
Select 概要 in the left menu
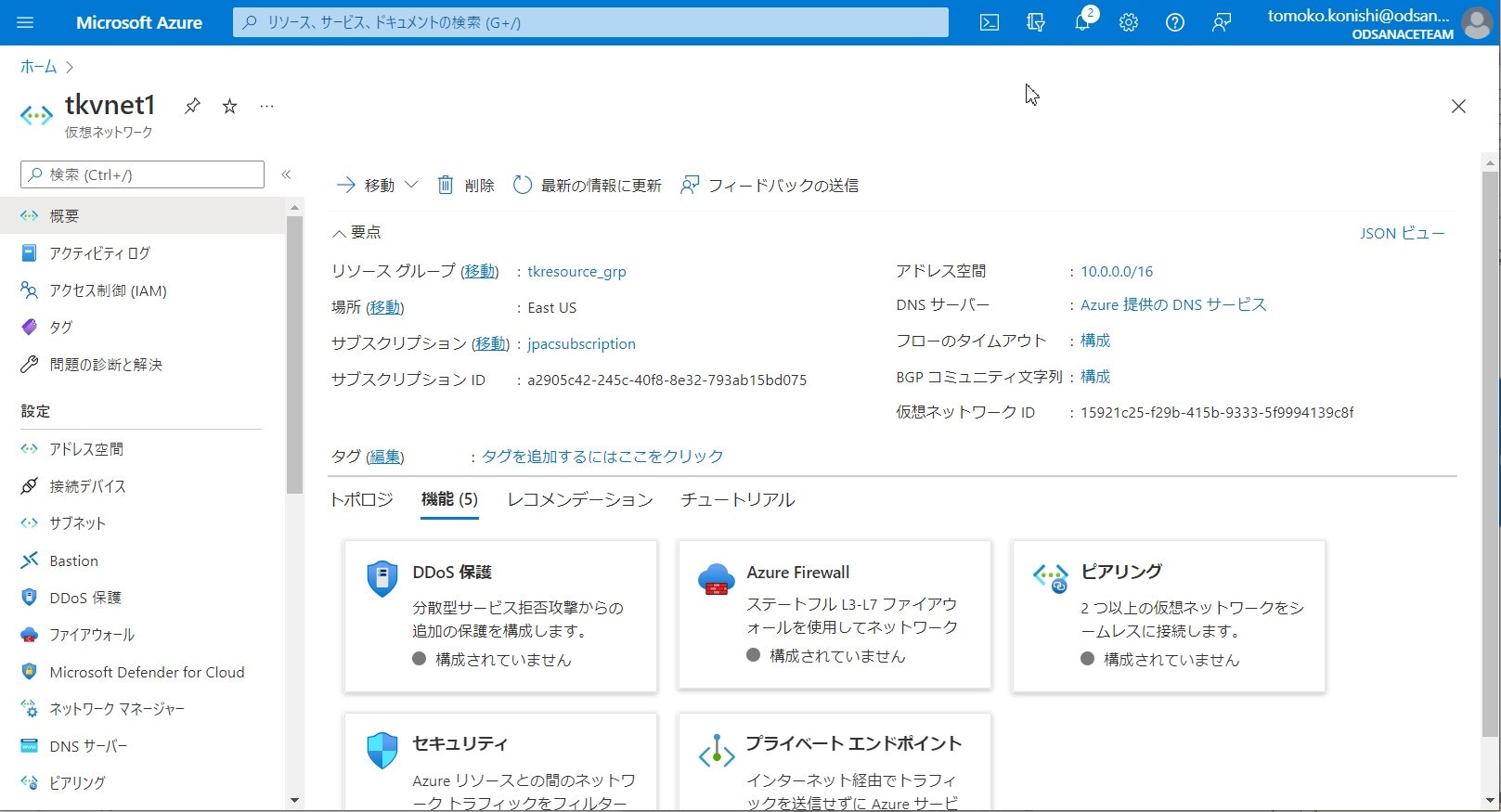[144, 216]
